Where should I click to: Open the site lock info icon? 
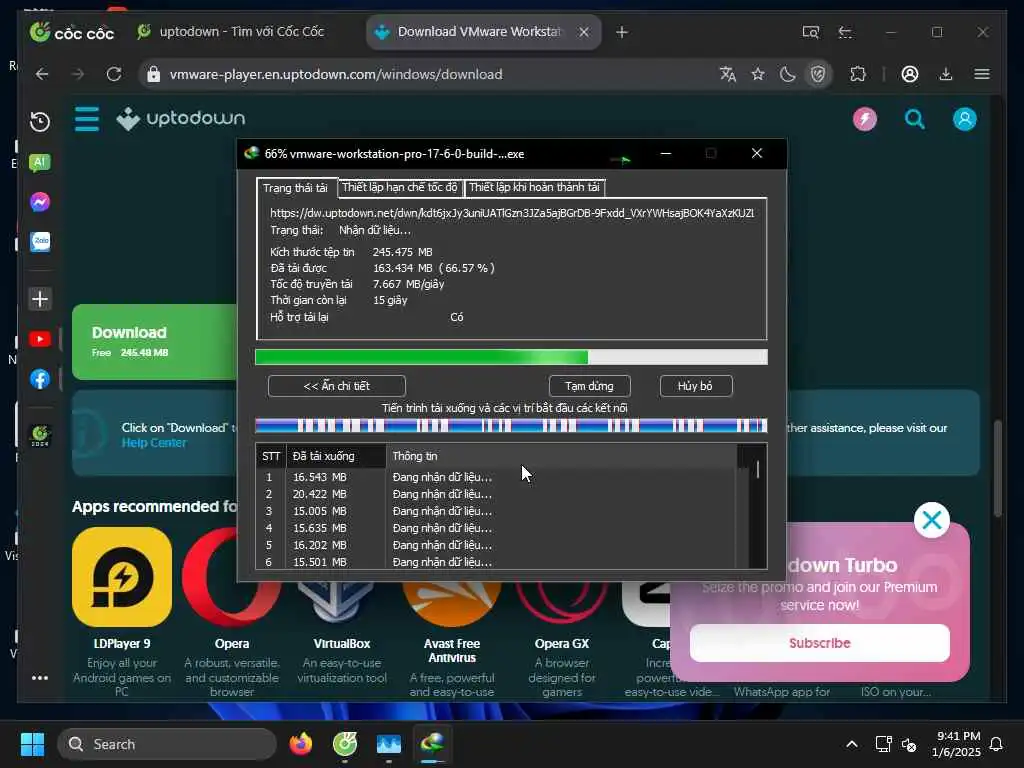pos(153,74)
